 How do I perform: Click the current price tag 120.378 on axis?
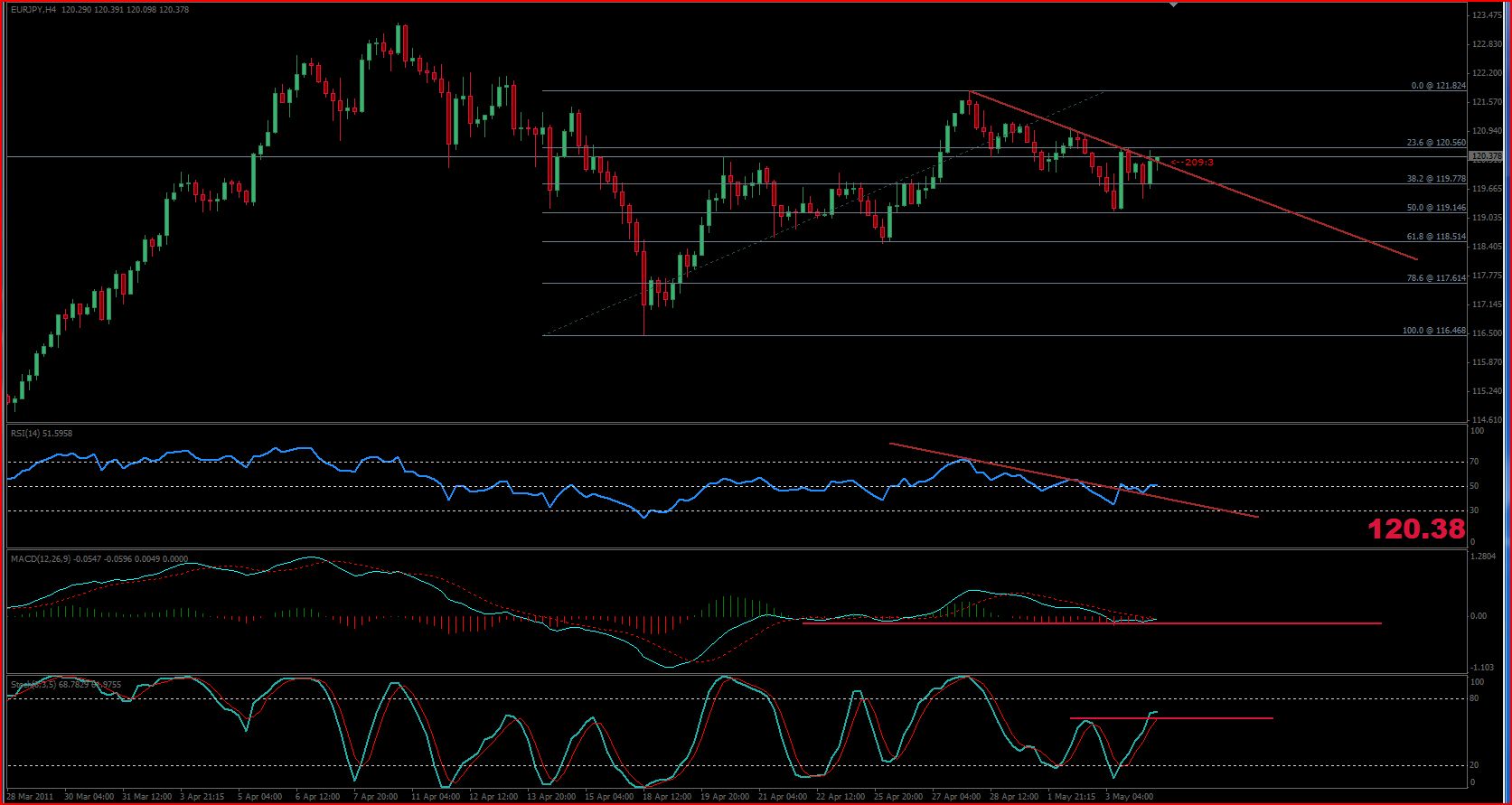click(x=1487, y=156)
